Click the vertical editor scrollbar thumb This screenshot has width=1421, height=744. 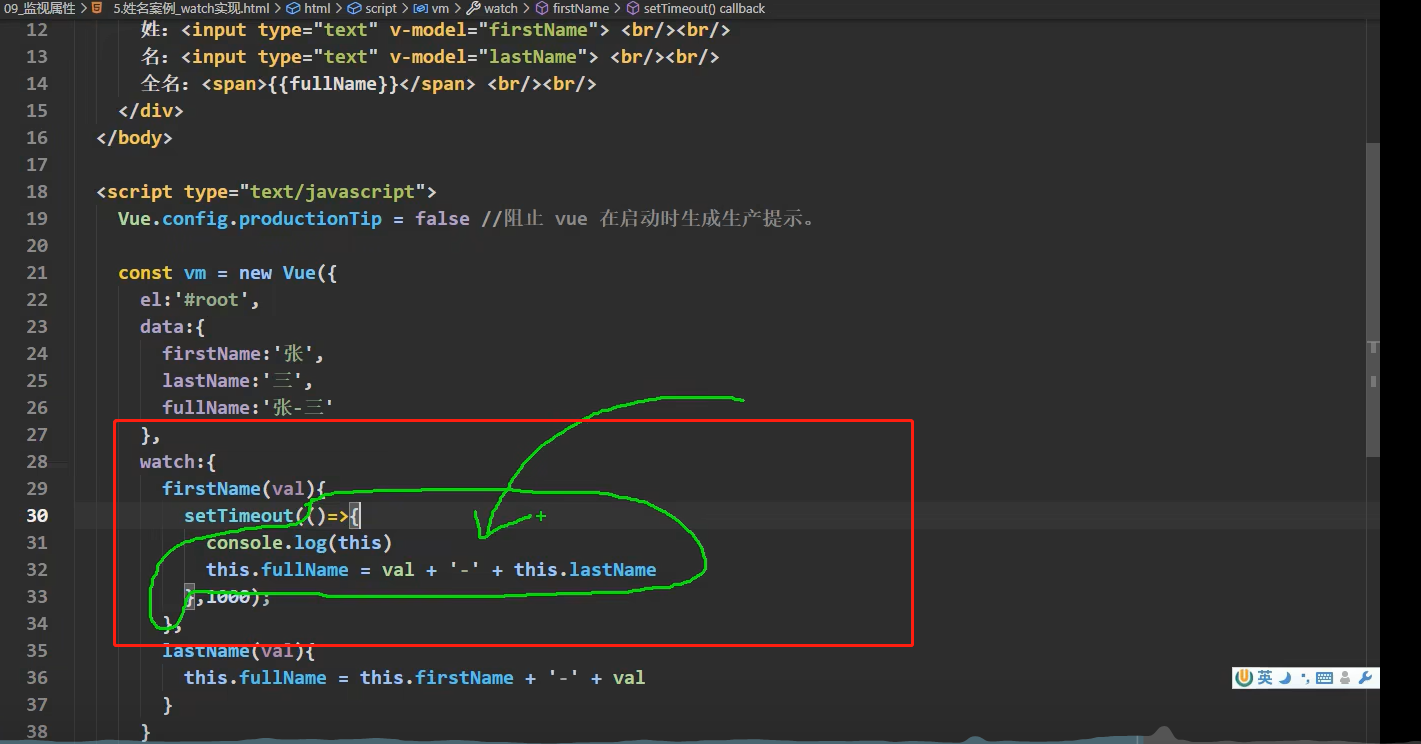[1373, 300]
